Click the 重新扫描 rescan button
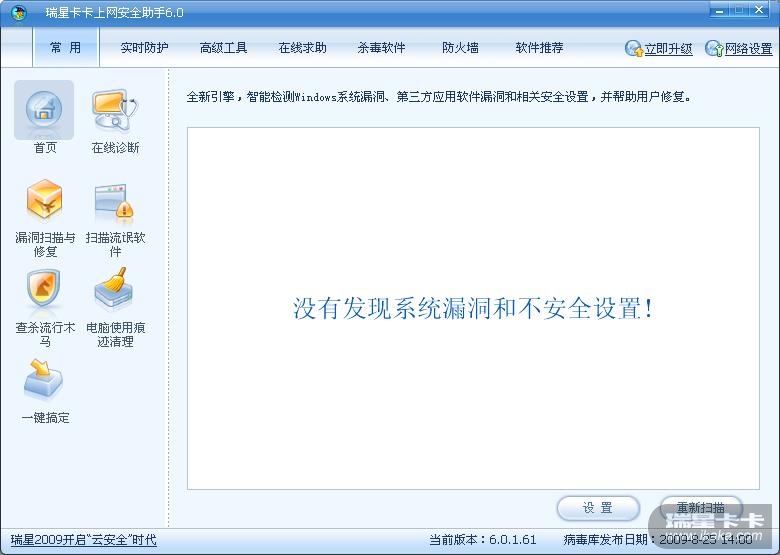Viewport: 780px width, 555px height. point(701,508)
